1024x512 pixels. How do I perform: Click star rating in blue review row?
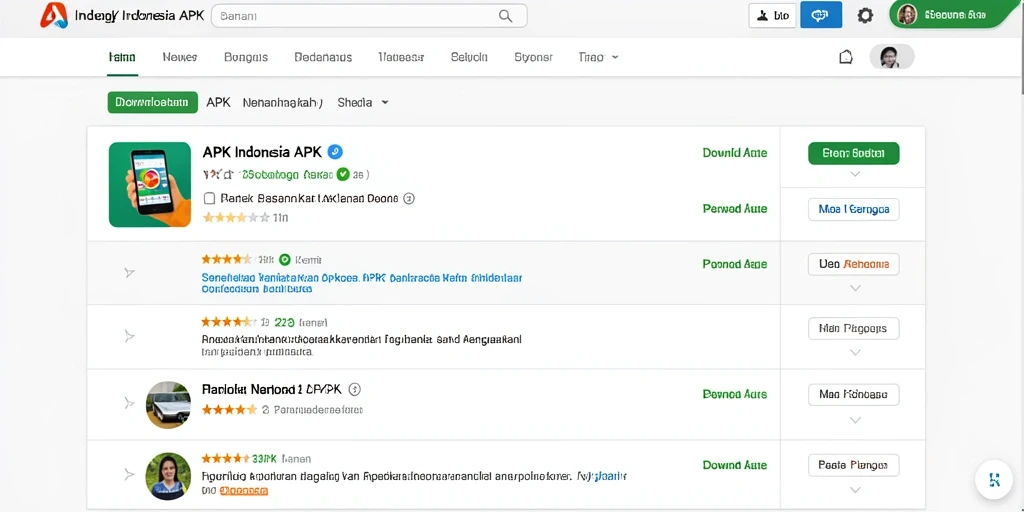pyautogui.click(x=227, y=259)
